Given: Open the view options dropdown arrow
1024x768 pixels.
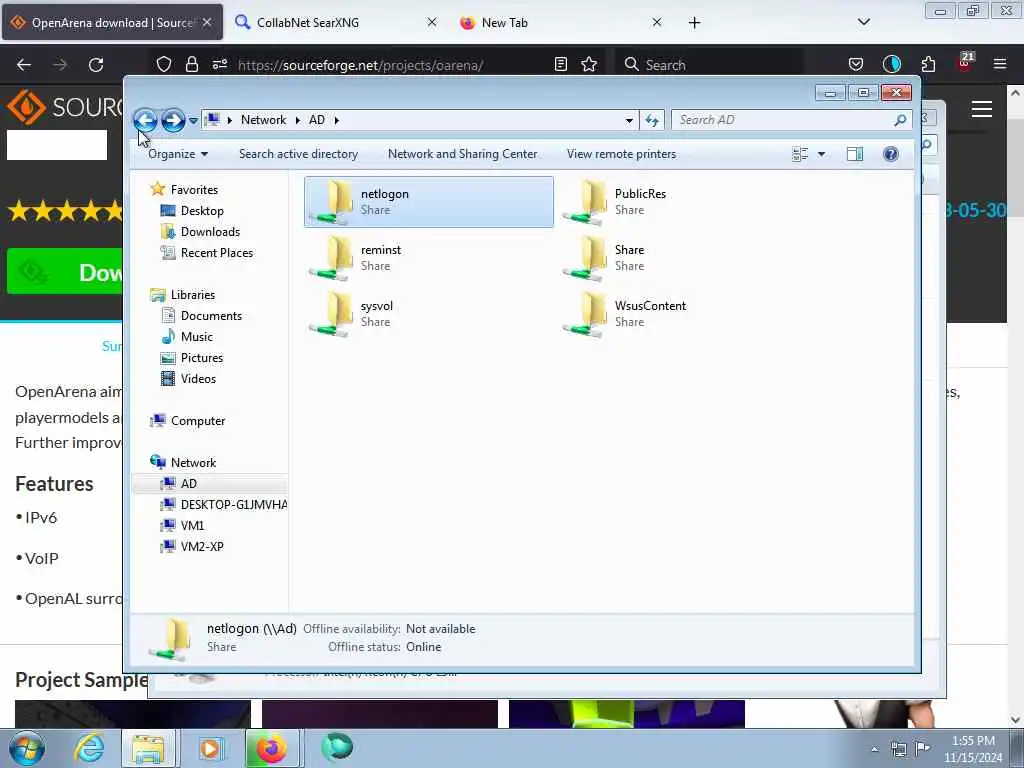Looking at the screenshot, I should point(822,154).
